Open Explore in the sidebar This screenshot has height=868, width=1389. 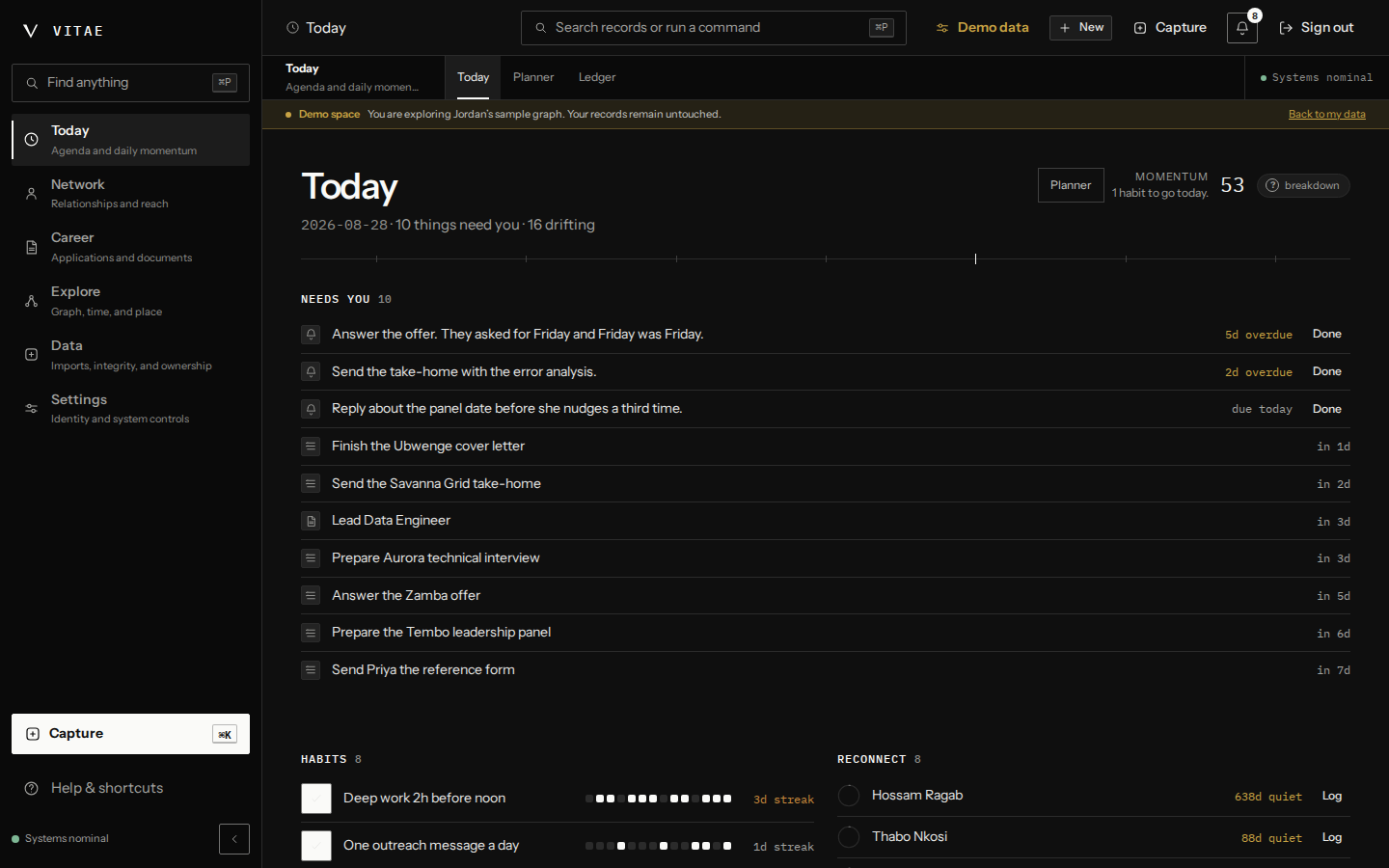[x=130, y=301]
